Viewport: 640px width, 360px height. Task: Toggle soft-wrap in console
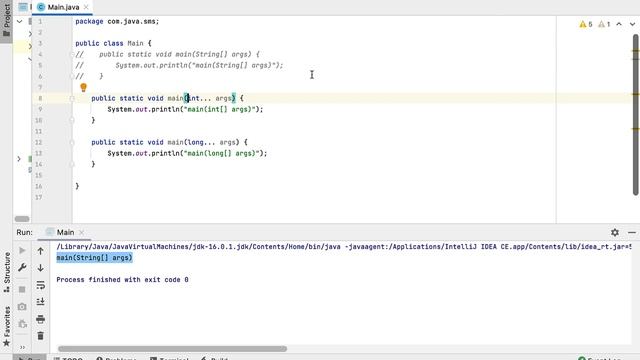point(40,285)
